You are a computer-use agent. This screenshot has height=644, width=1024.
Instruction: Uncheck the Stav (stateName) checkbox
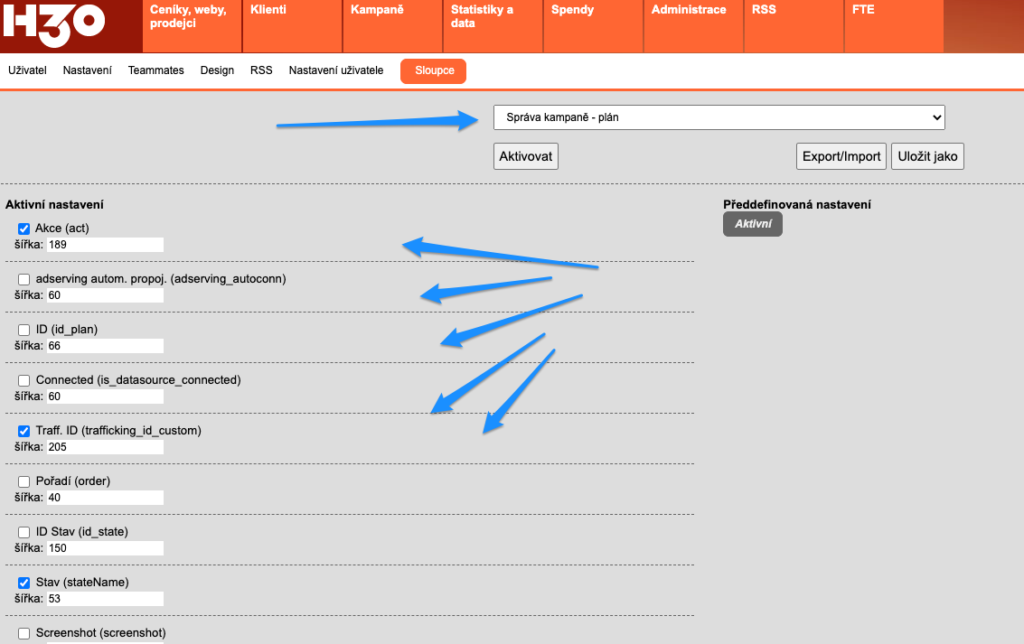[x=24, y=582]
